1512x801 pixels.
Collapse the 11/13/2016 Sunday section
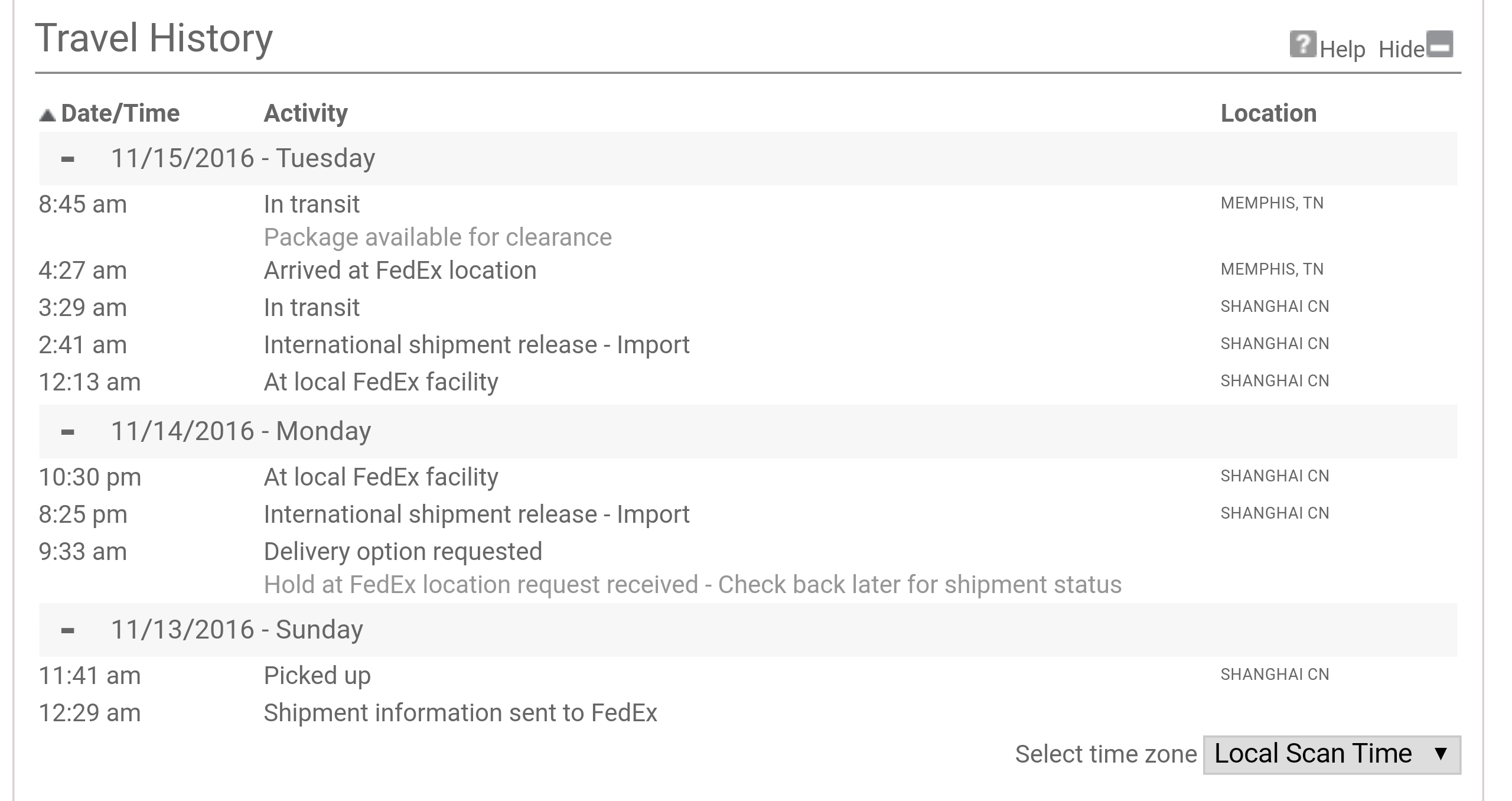click(68, 630)
